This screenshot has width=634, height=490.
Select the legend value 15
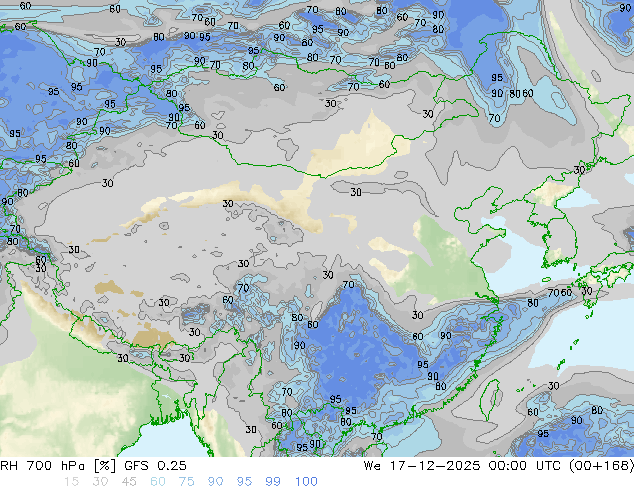click(x=71, y=482)
